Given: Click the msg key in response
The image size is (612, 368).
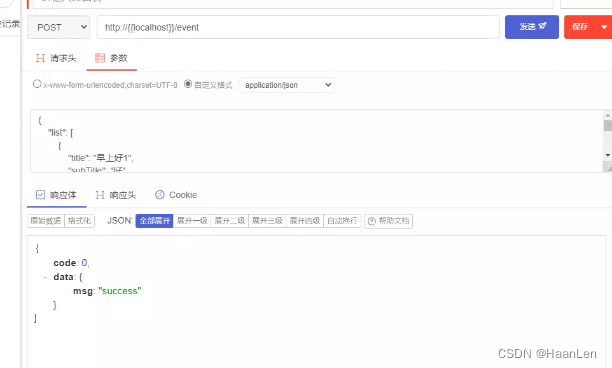Looking at the screenshot, I should (x=83, y=291).
